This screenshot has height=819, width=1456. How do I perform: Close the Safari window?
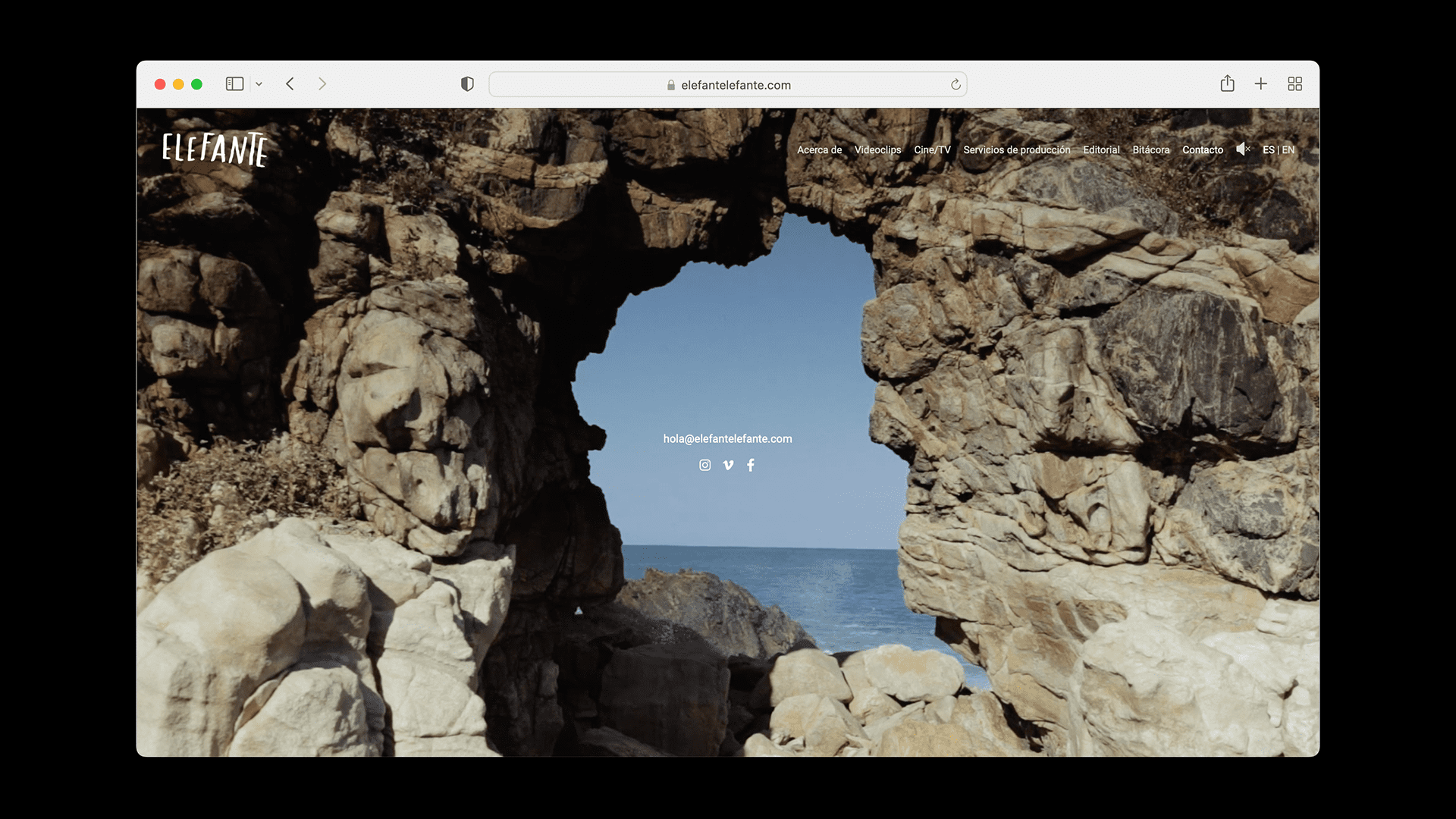tap(160, 84)
